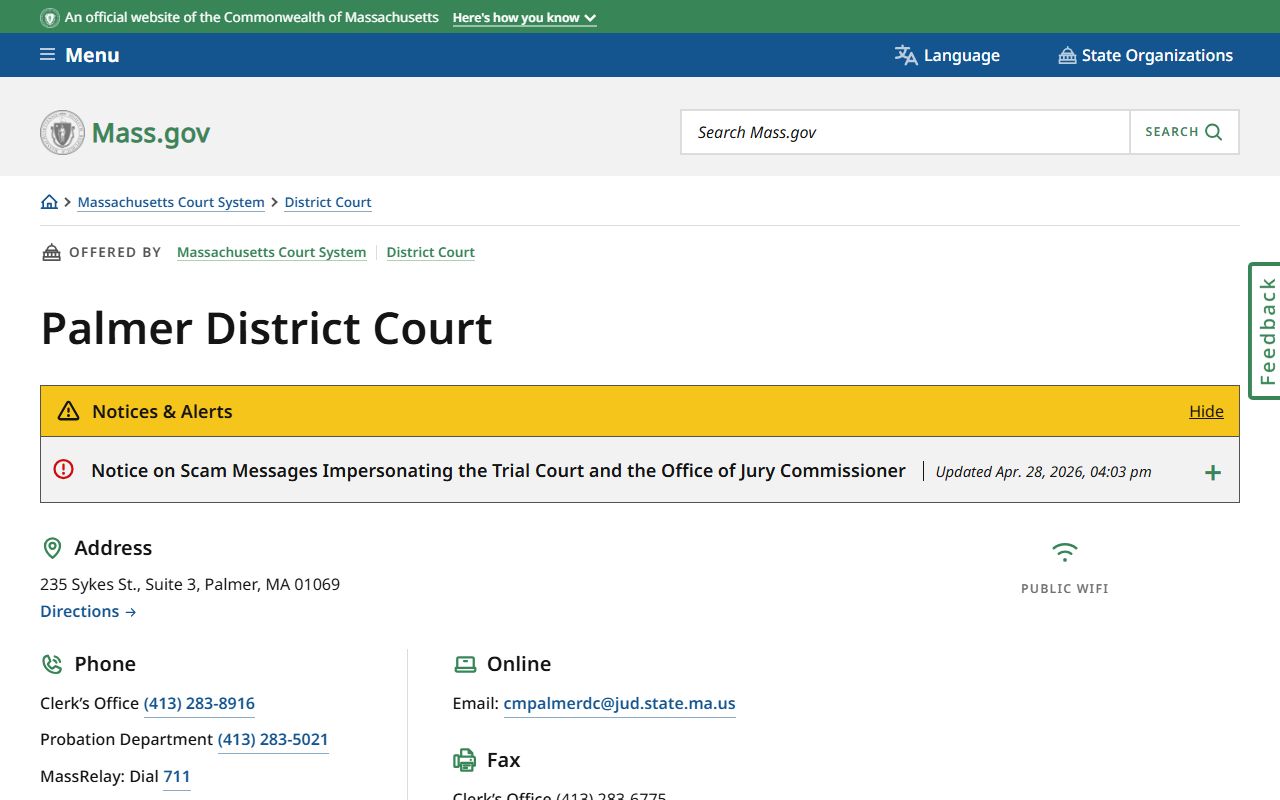
Task: Click the Palmer District Court heading
Action: tap(267, 328)
